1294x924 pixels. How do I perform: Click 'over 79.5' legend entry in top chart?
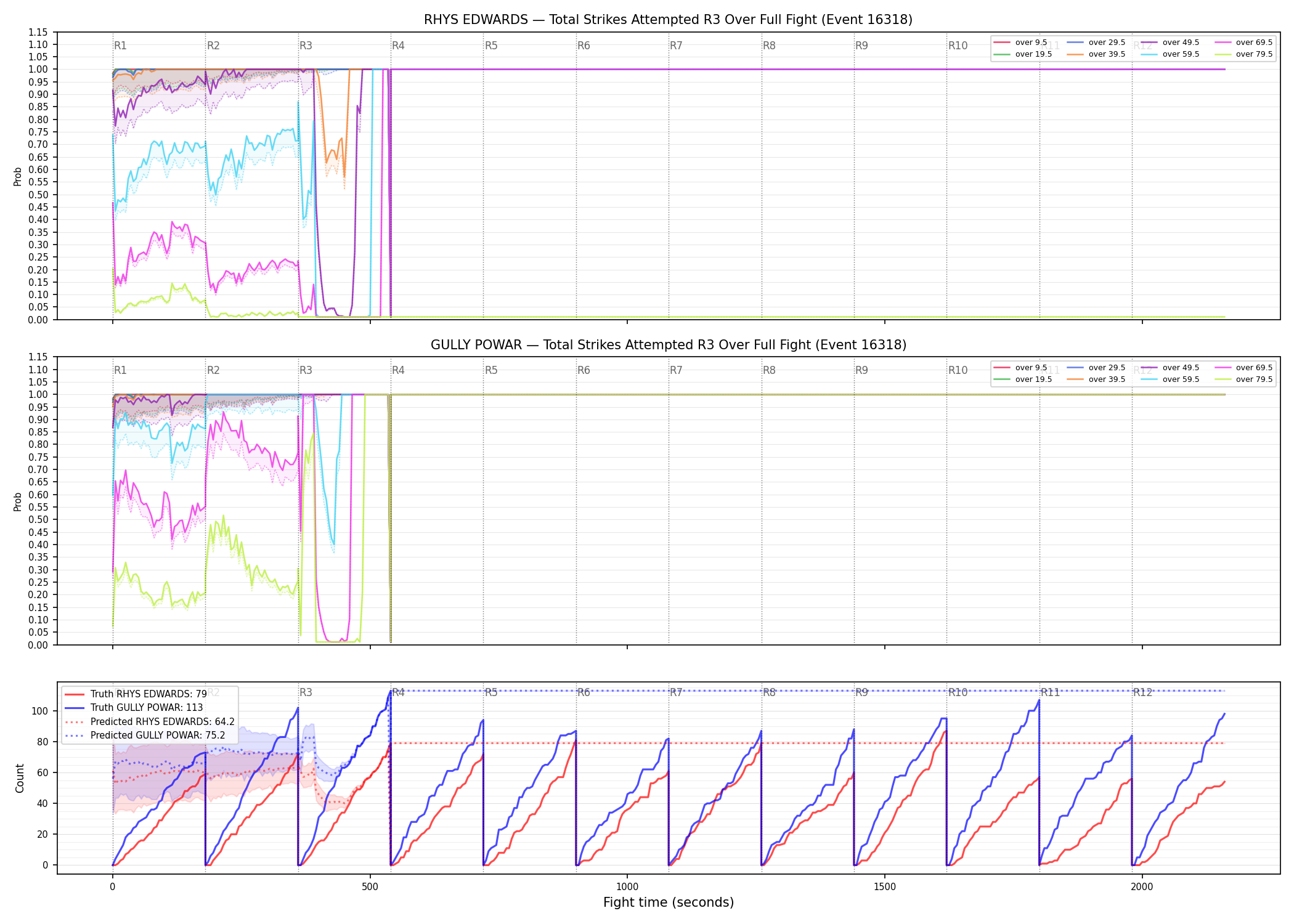tap(1243, 54)
